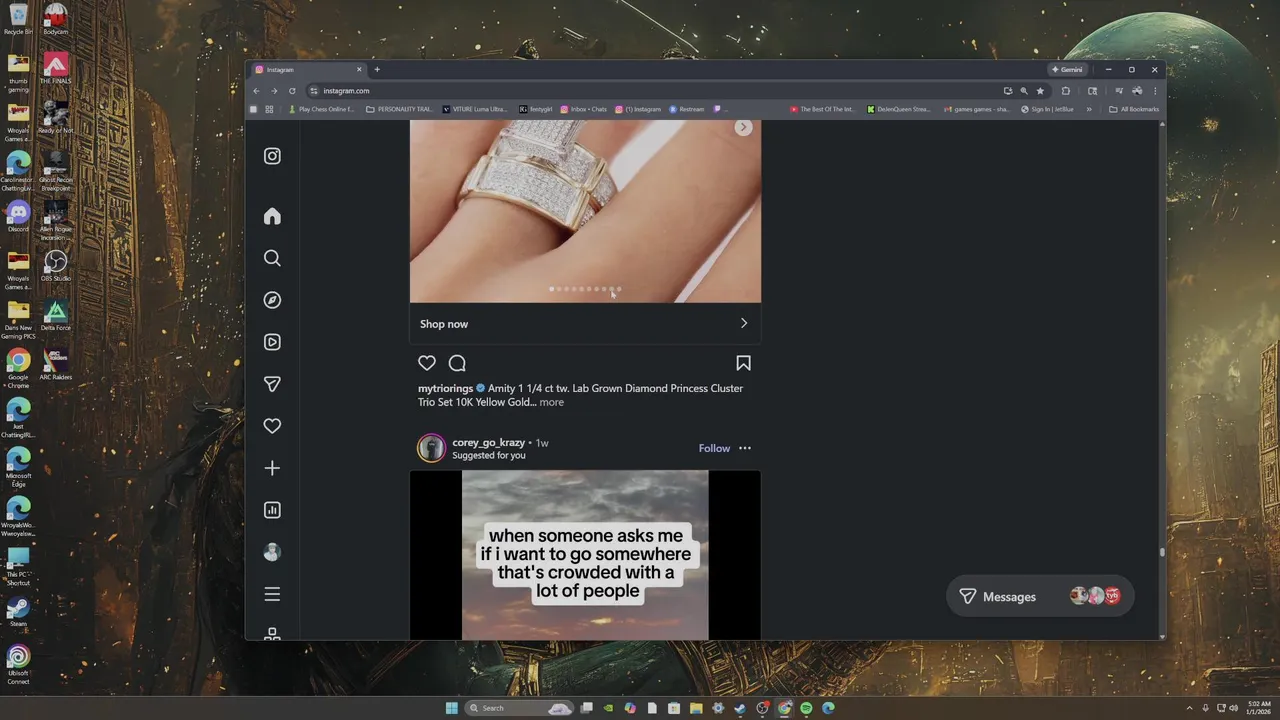The width and height of the screenshot is (1280, 720).
Task: Open Inbox • Chats bookmark
Action: pos(583,109)
